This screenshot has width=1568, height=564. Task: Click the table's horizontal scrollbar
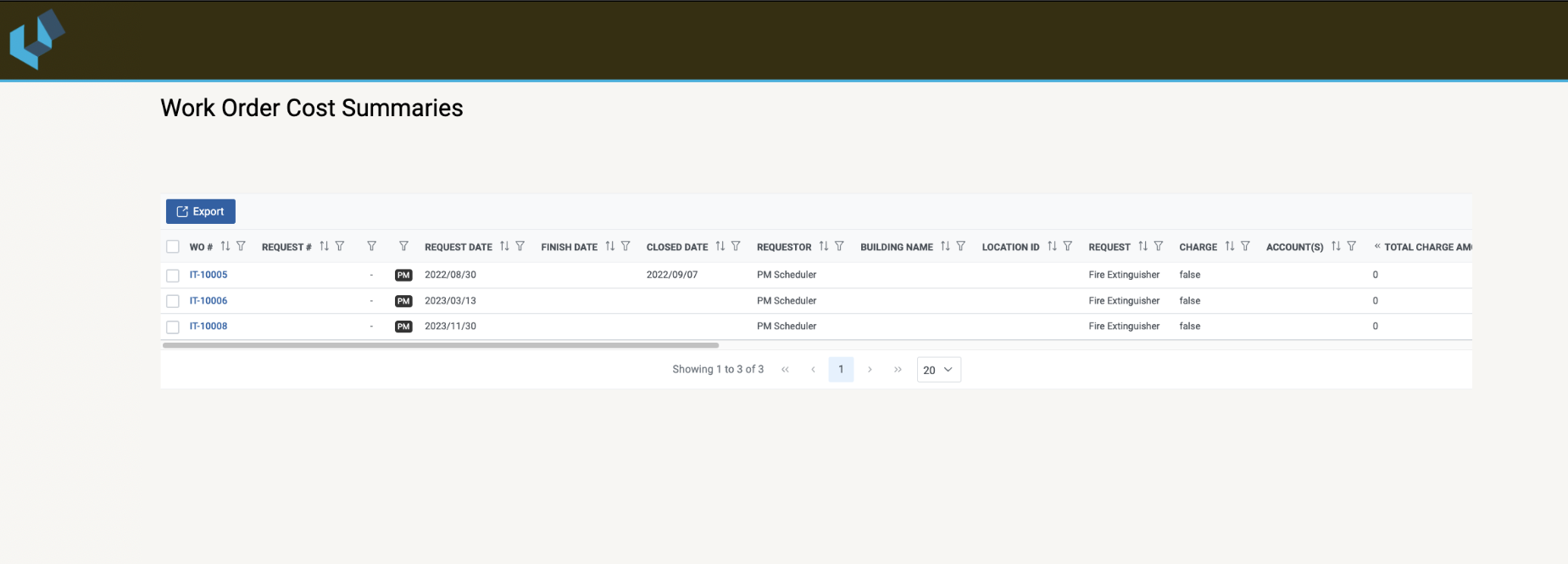click(441, 345)
